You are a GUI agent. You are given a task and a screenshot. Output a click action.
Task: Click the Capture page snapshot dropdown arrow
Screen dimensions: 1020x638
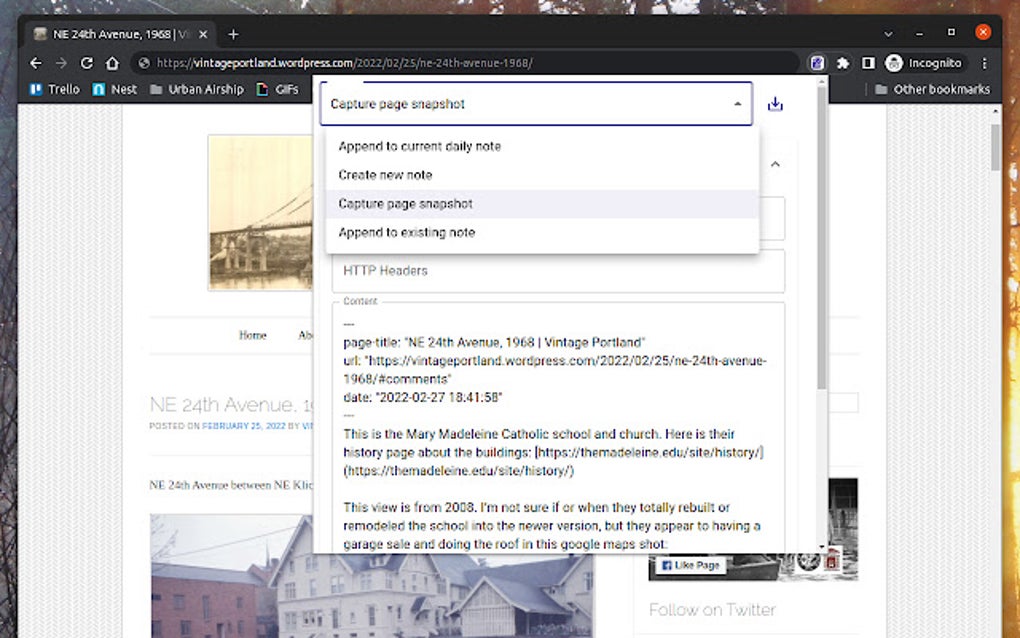pyautogui.click(x=737, y=104)
